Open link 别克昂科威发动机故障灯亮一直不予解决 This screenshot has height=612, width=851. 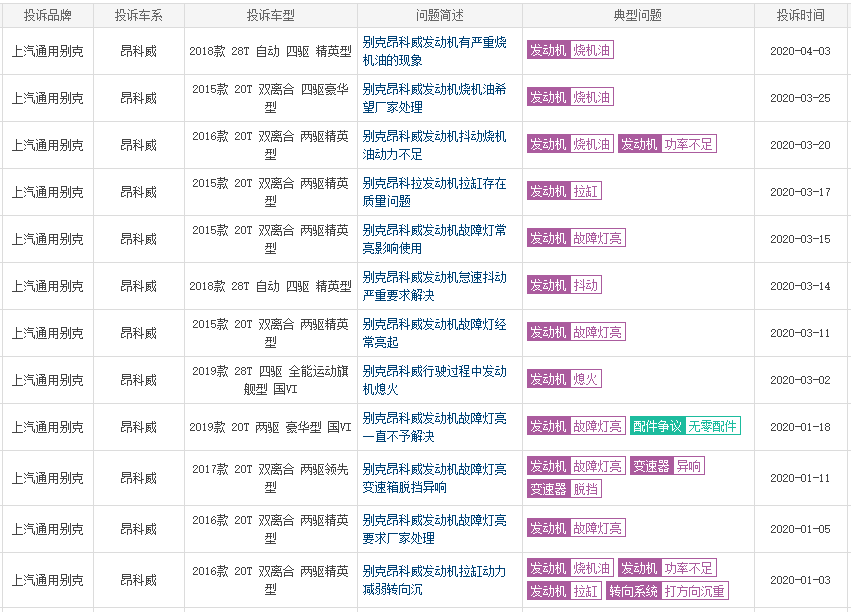434,427
